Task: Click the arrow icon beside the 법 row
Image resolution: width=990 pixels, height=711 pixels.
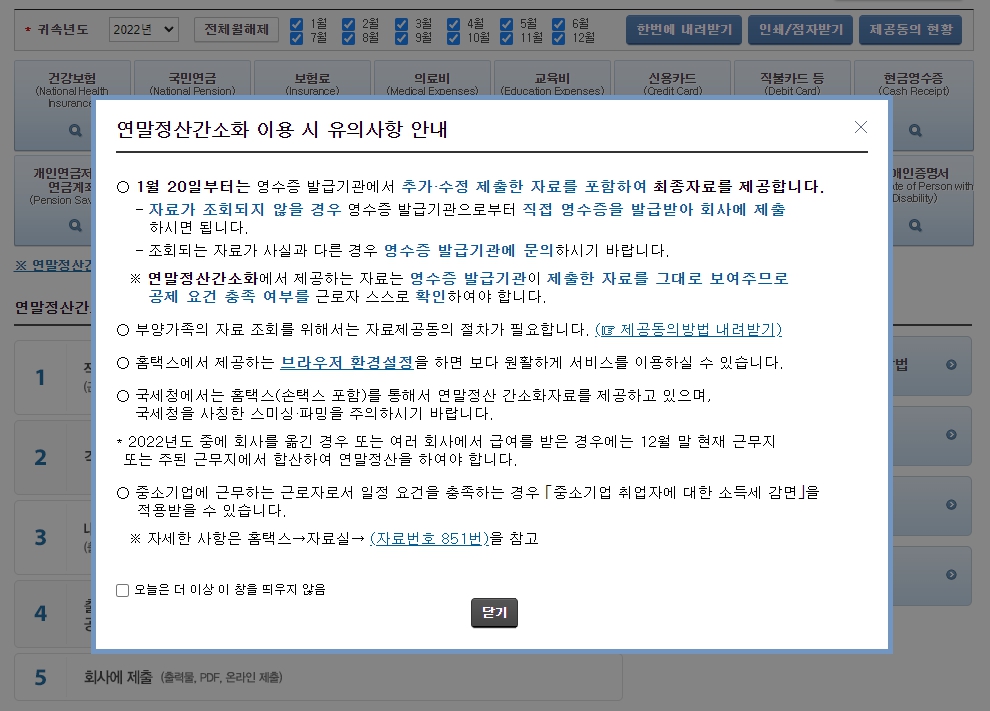Action: (951, 365)
